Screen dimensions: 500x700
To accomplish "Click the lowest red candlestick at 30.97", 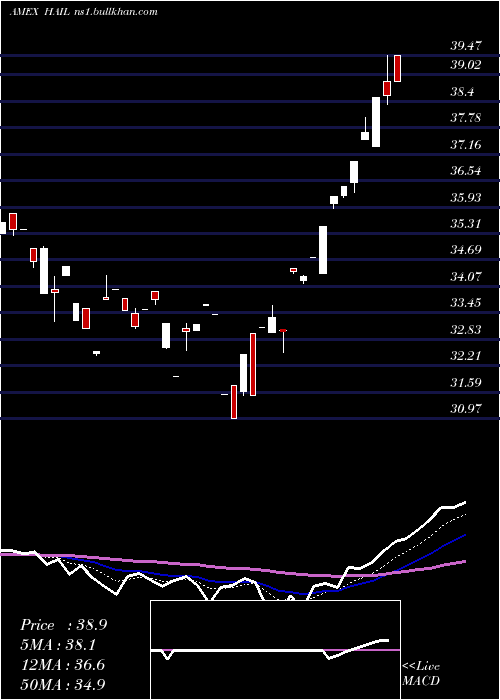I will pos(234,402).
